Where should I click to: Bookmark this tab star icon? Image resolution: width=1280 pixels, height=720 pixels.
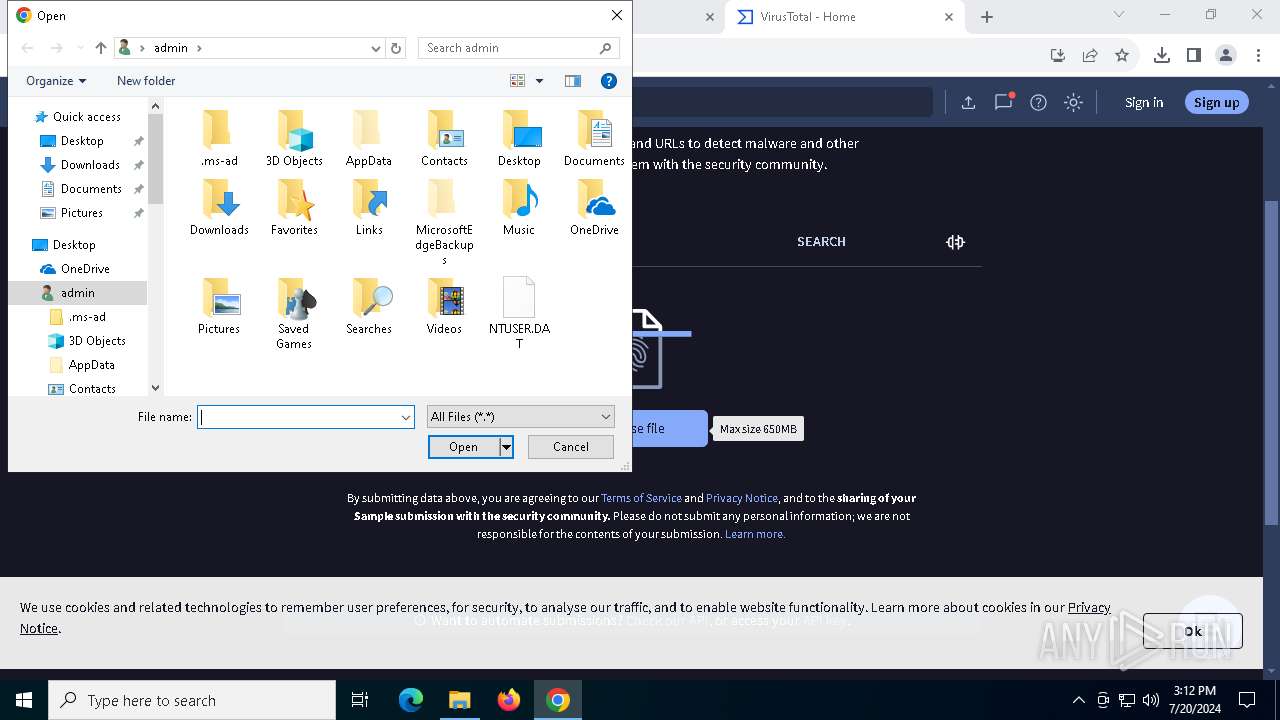click(x=1122, y=55)
